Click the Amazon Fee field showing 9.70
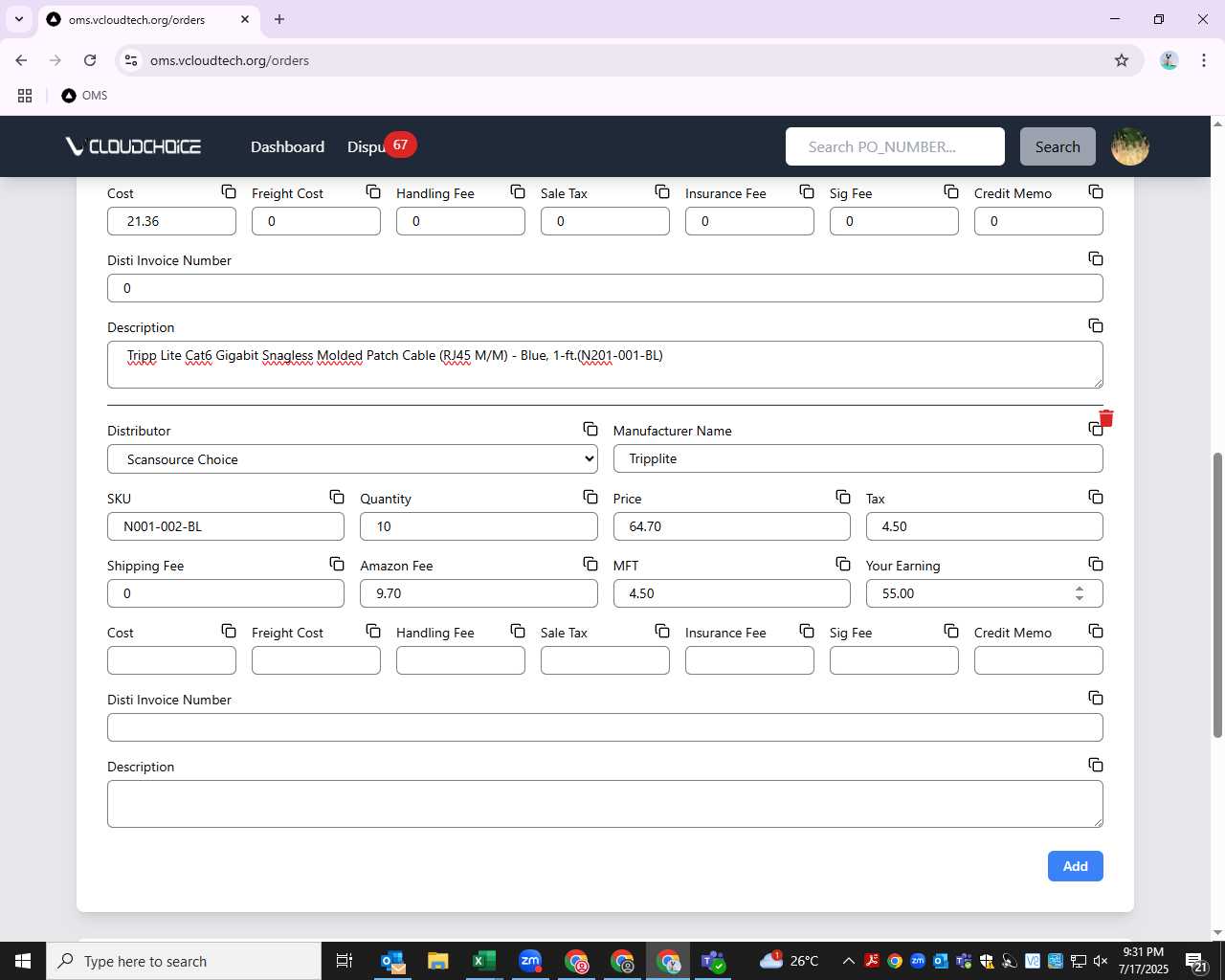1225x980 pixels. point(479,593)
